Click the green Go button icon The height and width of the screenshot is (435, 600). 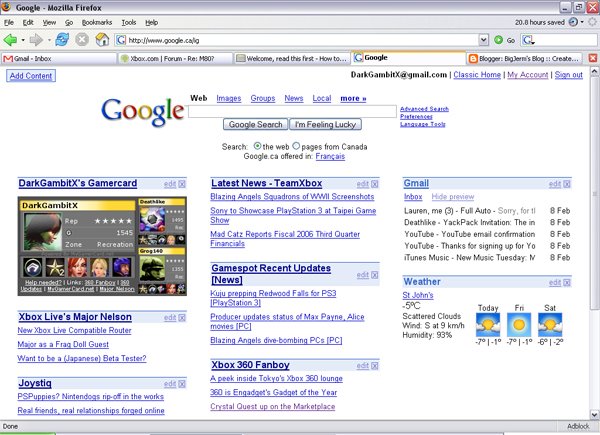[498, 40]
